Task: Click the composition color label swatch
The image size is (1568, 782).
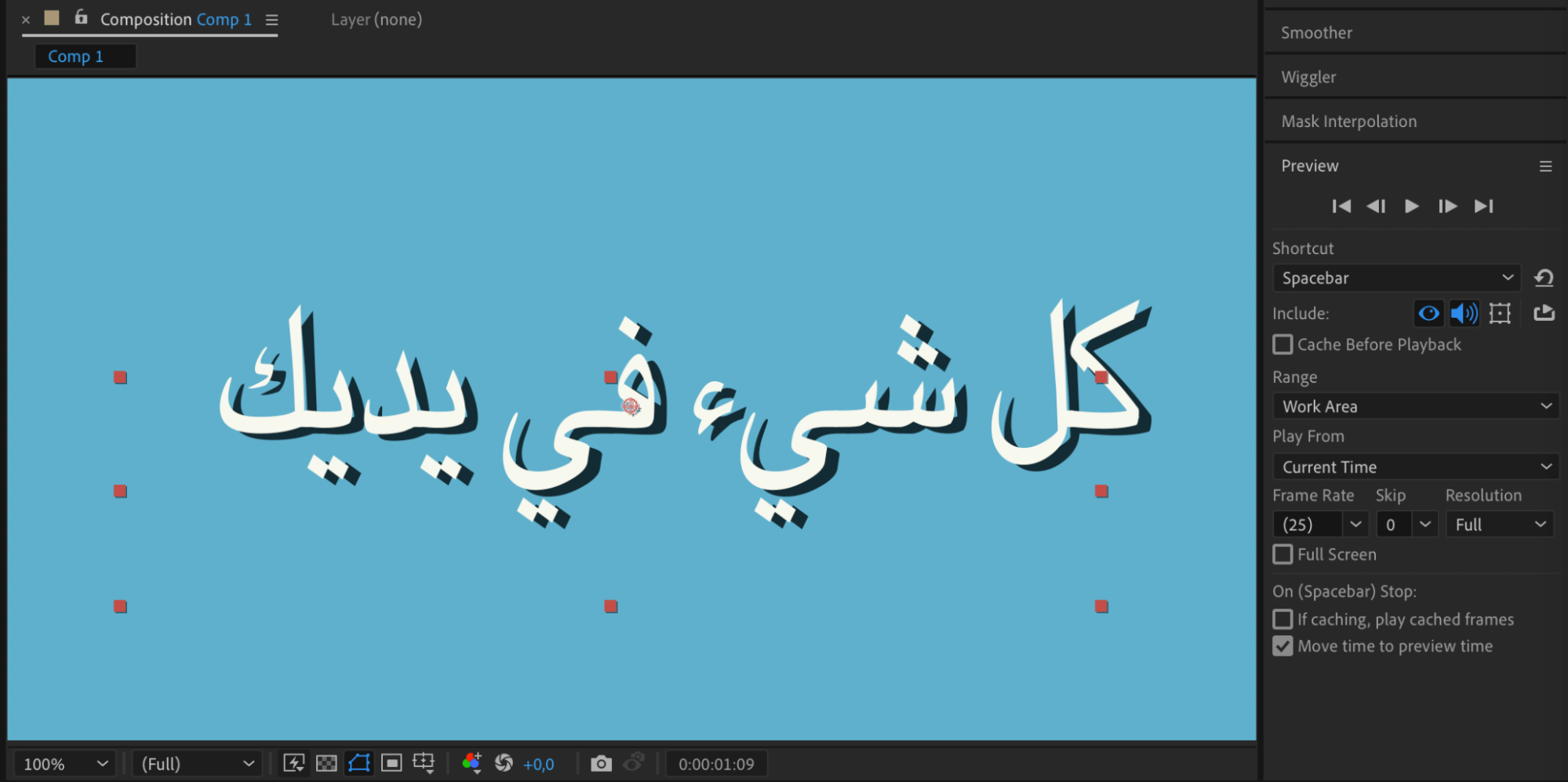Action: (52, 18)
